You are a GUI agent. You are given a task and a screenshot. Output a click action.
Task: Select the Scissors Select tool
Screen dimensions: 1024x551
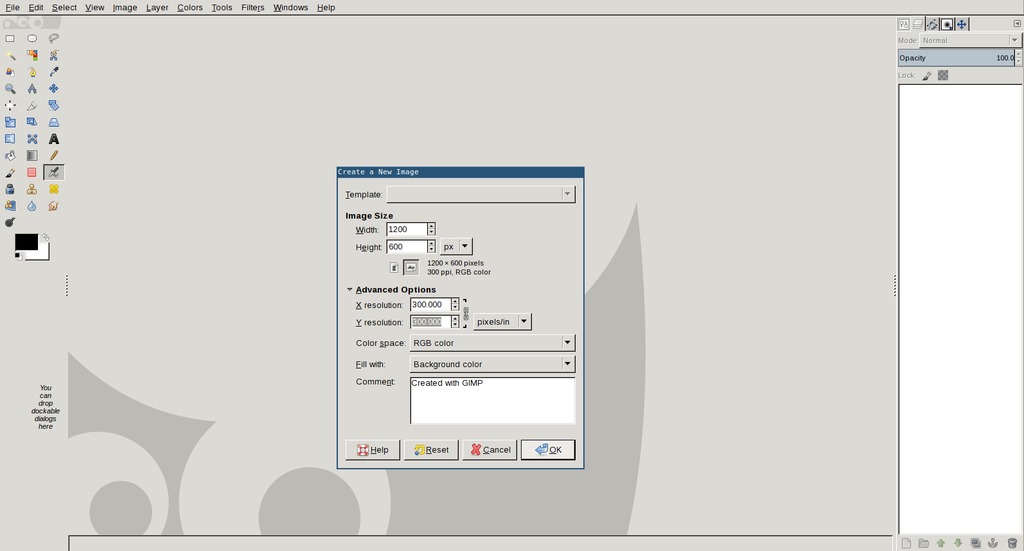(x=54, y=55)
